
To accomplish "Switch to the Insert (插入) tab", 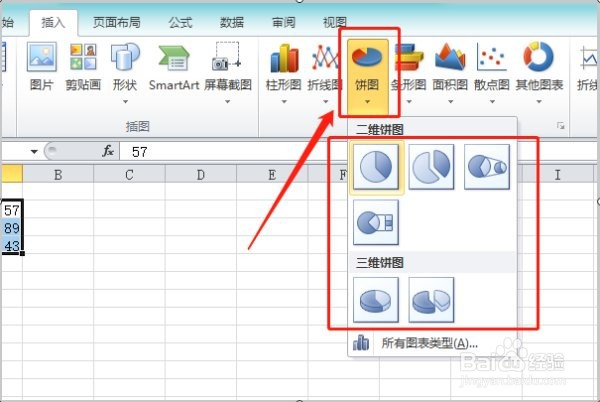I will click(x=54, y=23).
